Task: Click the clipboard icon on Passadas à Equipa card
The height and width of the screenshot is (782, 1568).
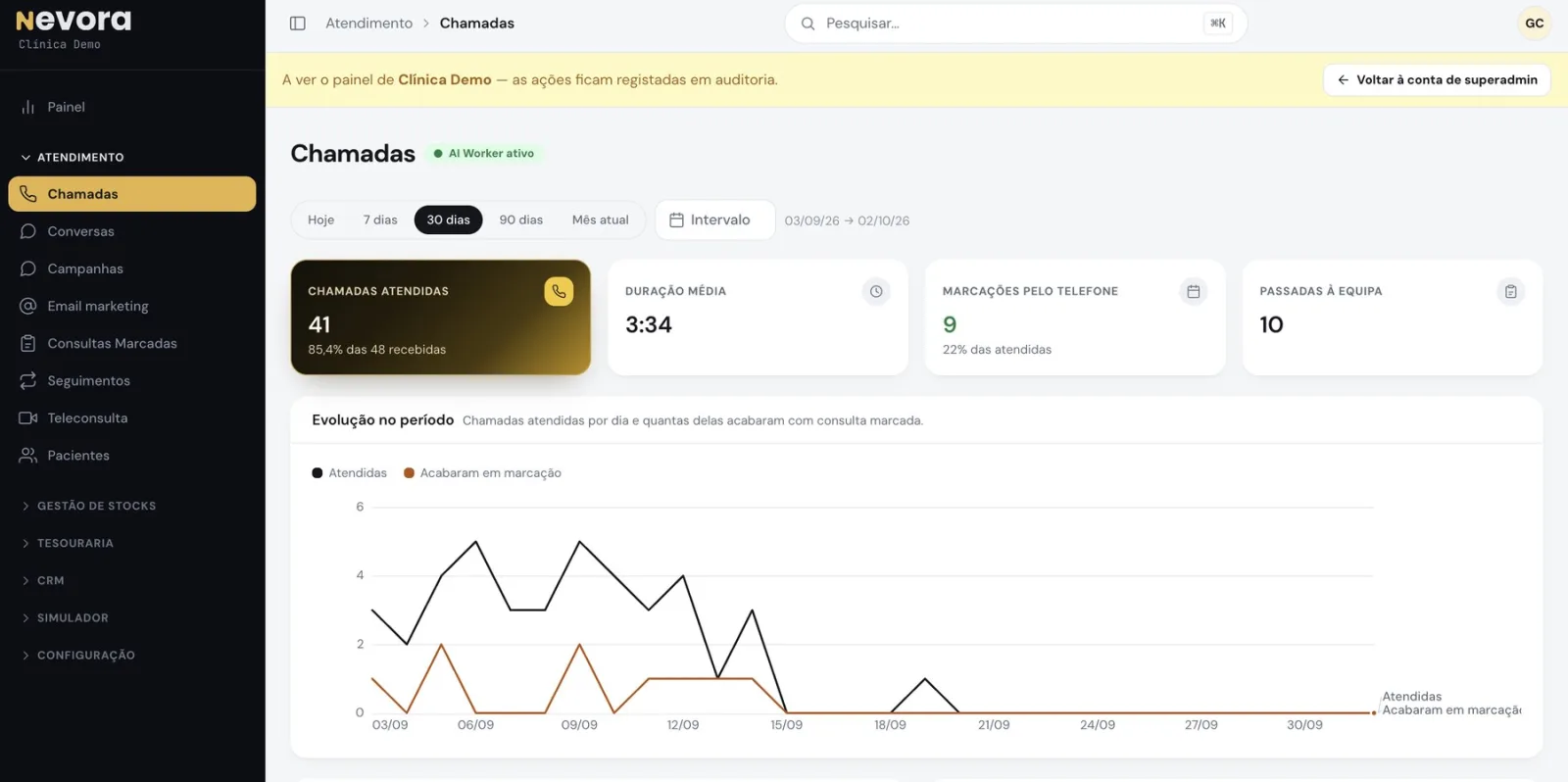Action: point(1511,291)
